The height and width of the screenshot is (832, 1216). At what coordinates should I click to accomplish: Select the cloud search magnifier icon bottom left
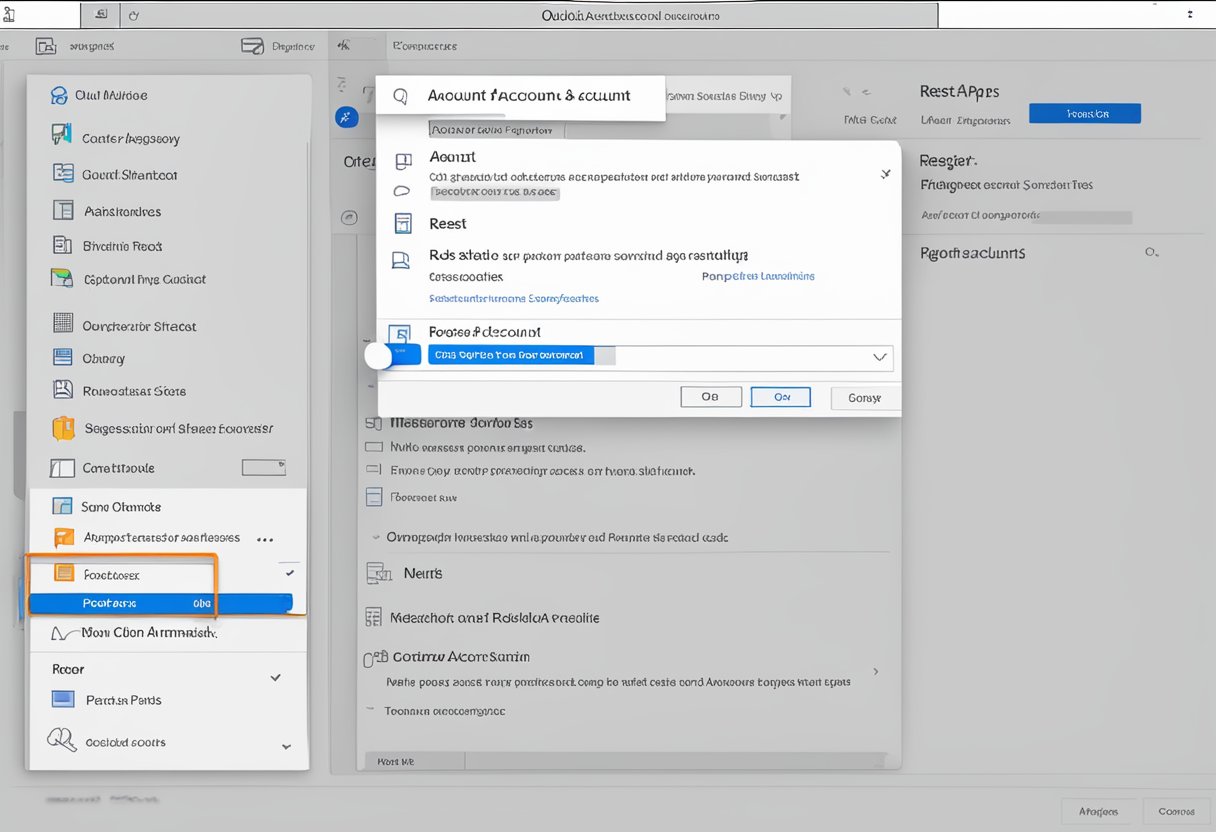click(60, 741)
